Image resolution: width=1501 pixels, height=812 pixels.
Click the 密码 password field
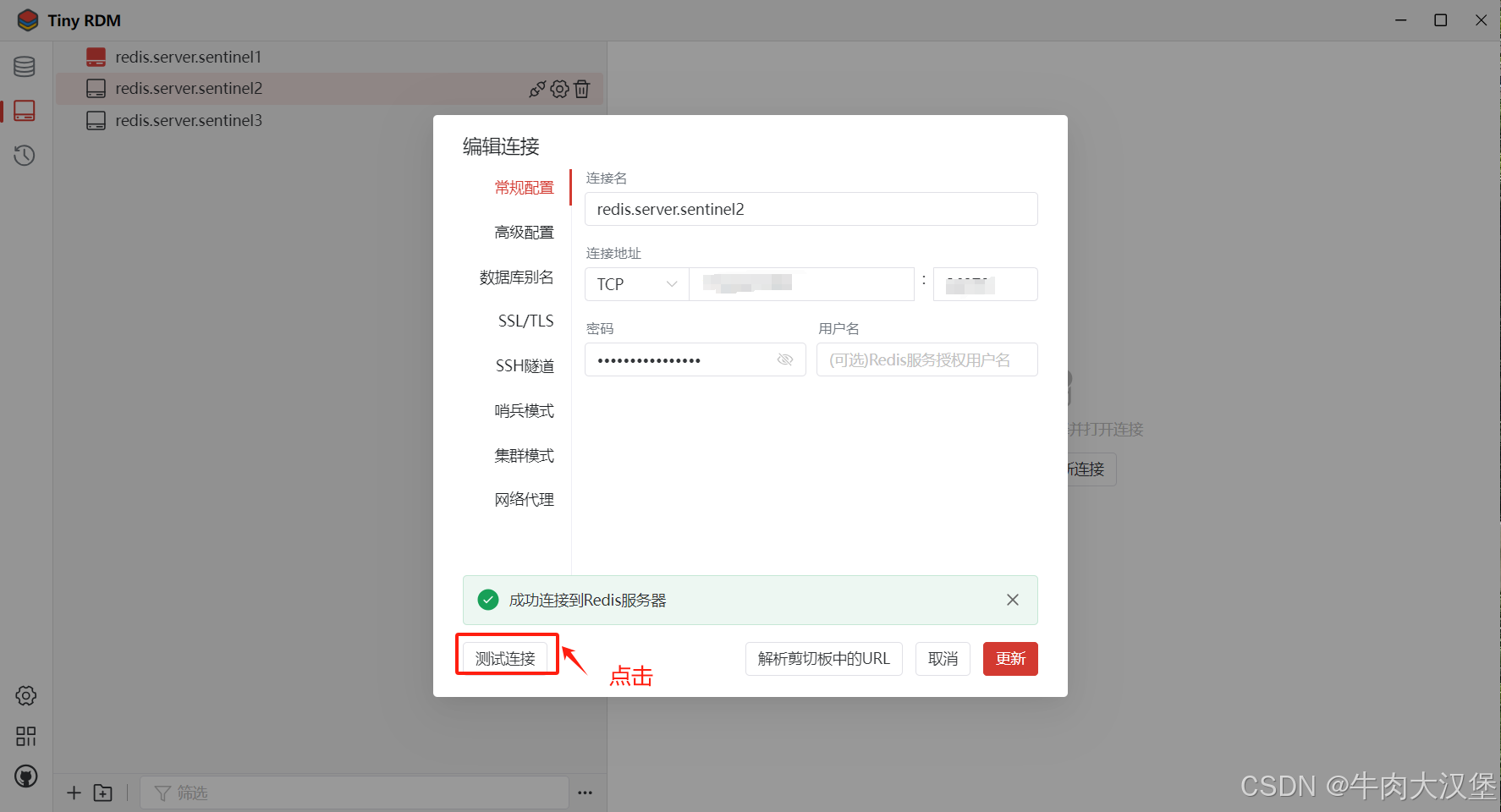coord(696,359)
